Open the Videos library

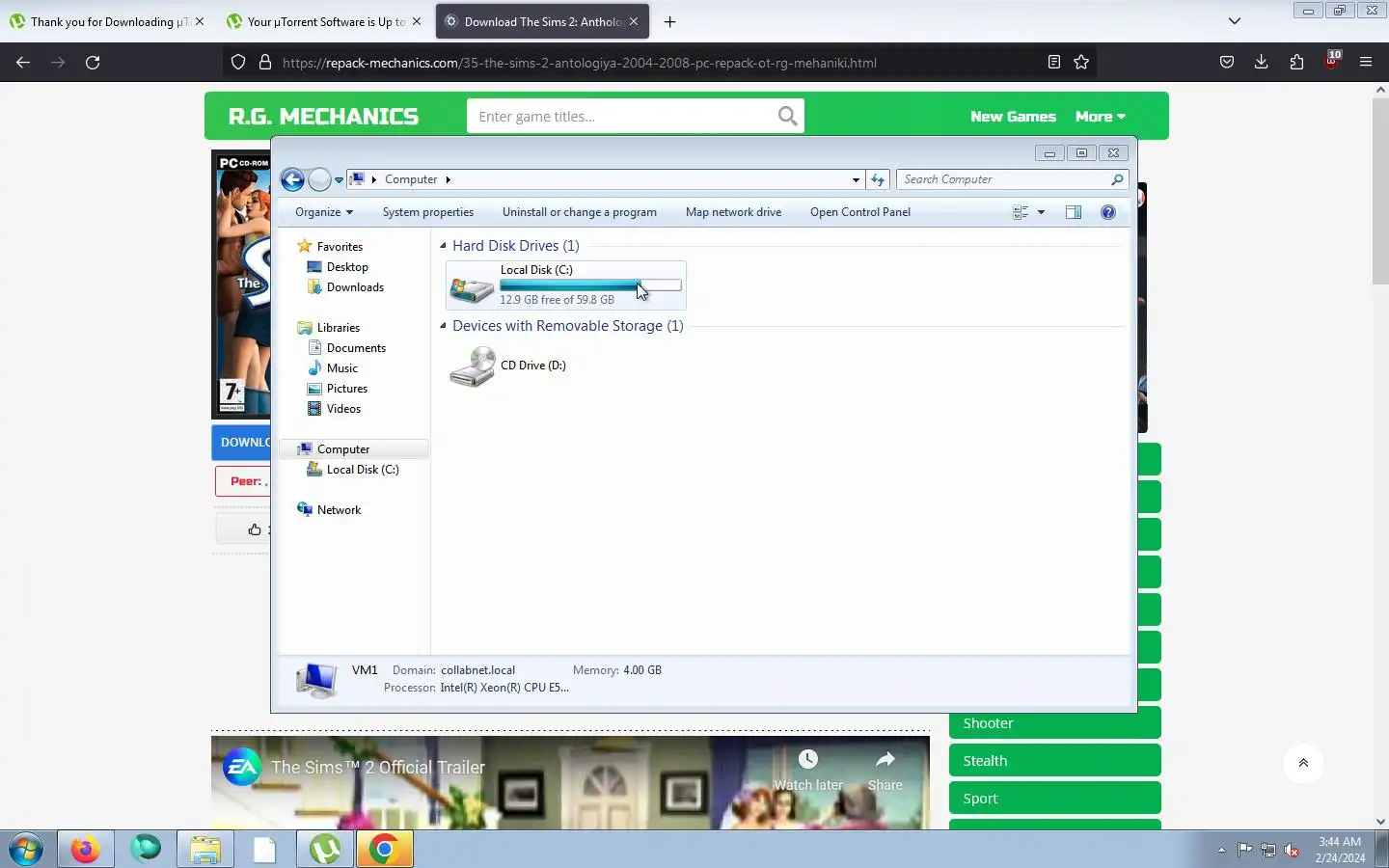point(343,409)
